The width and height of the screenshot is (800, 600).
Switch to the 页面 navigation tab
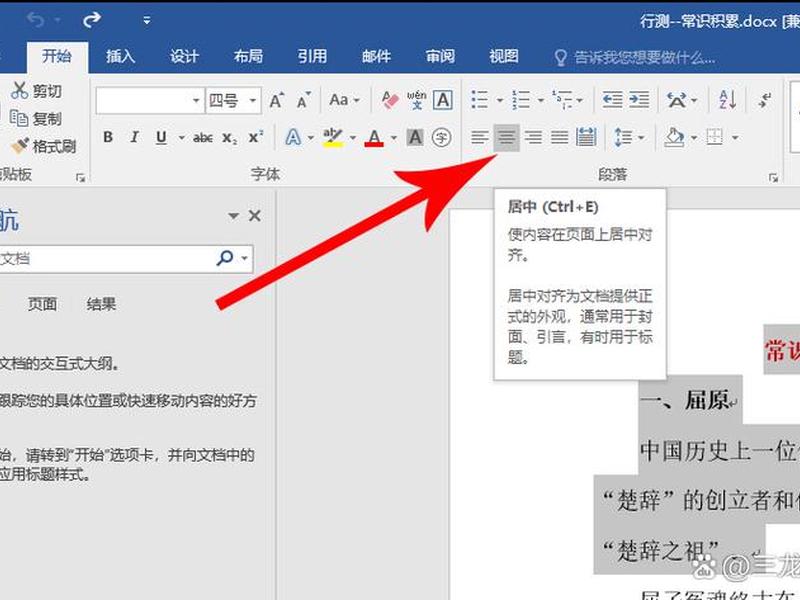pos(42,304)
